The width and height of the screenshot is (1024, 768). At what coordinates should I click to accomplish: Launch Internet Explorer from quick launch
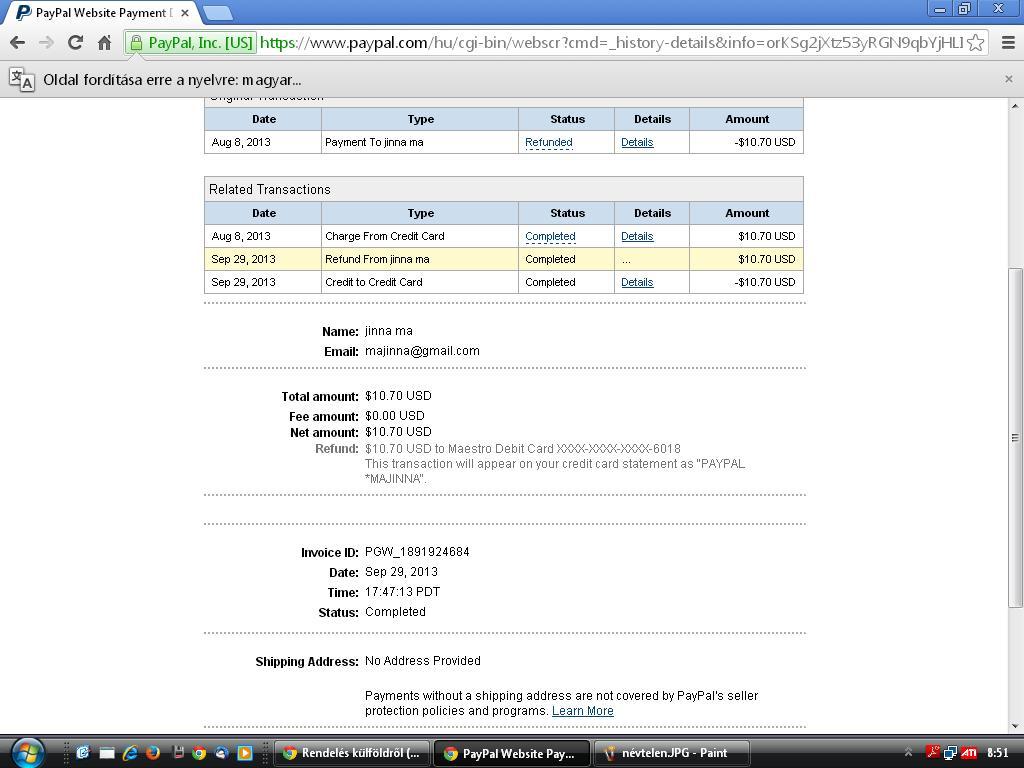coord(129,753)
